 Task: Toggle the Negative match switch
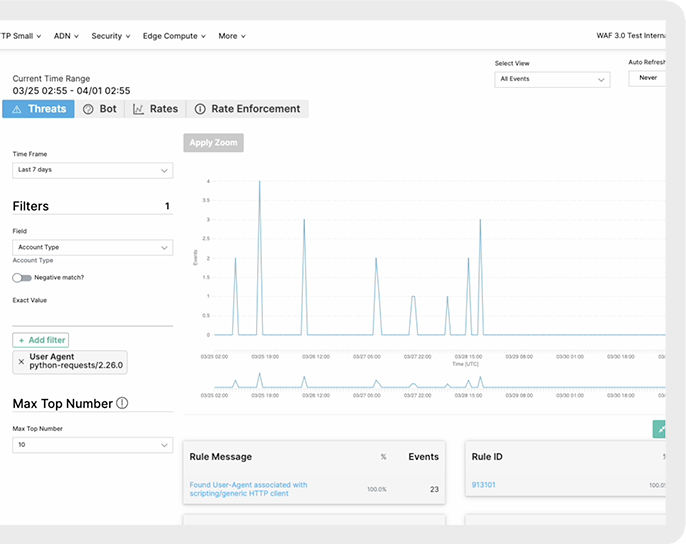click(x=22, y=277)
